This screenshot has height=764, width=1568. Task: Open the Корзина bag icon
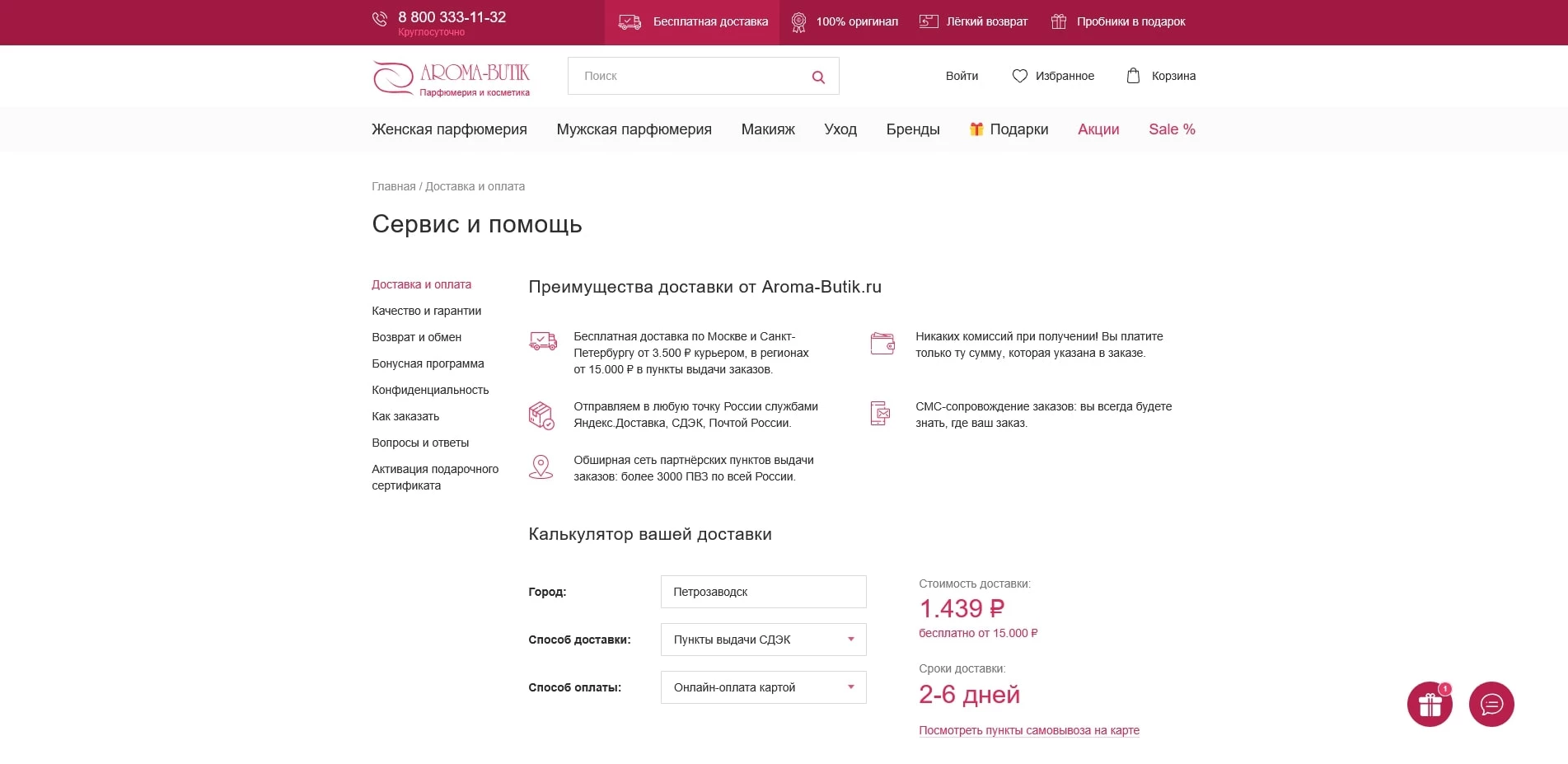(1132, 75)
